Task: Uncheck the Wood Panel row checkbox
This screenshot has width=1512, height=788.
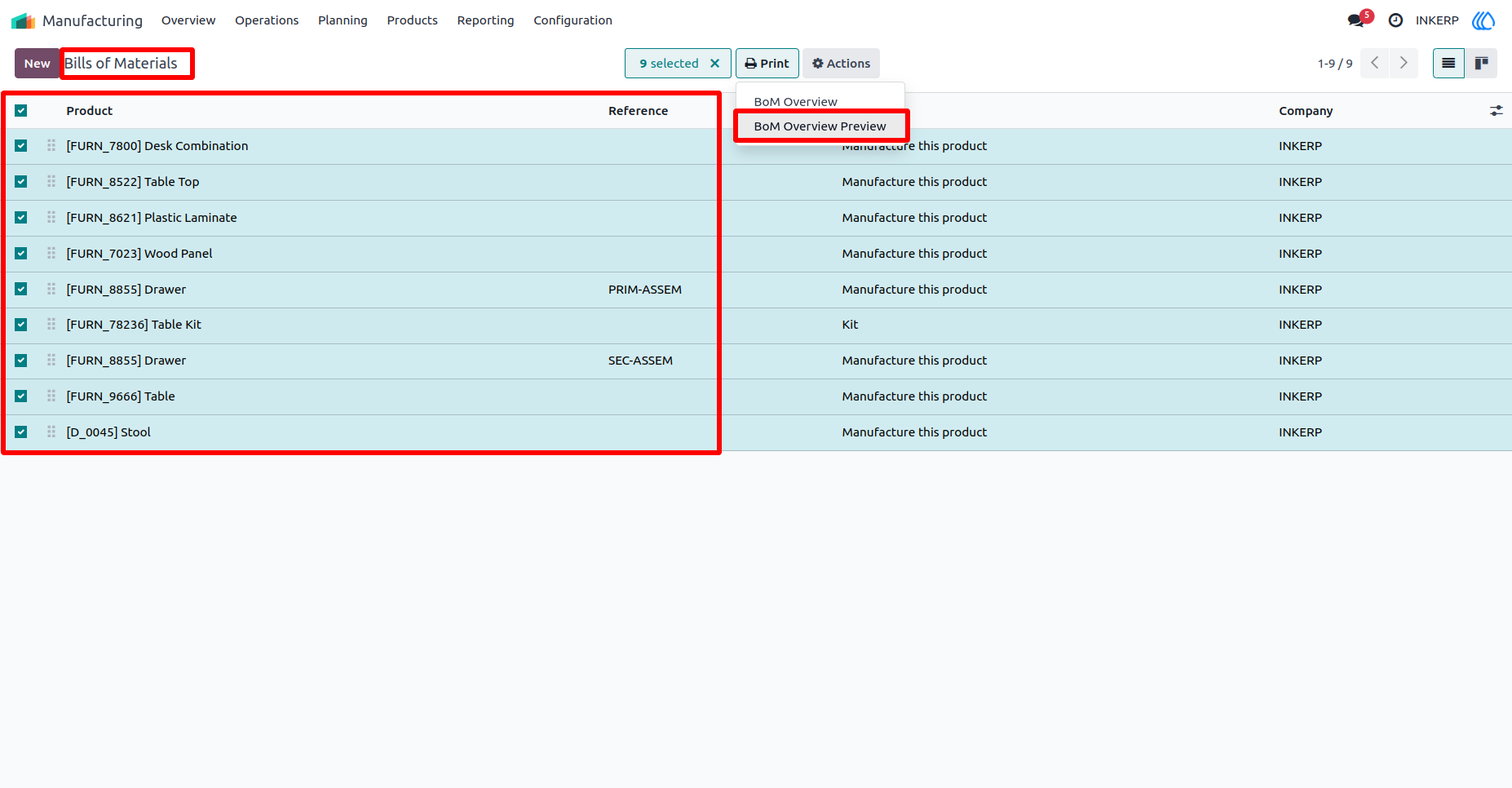Action: pyautogui.click(x=21, y=254)
